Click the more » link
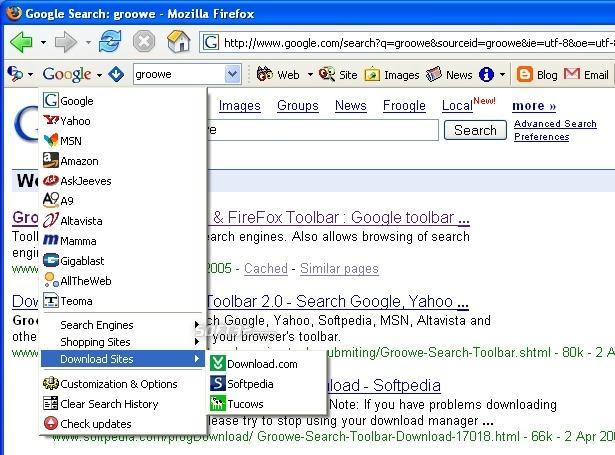The height and width of the screenshot is (455, 615). pos(534,106)
